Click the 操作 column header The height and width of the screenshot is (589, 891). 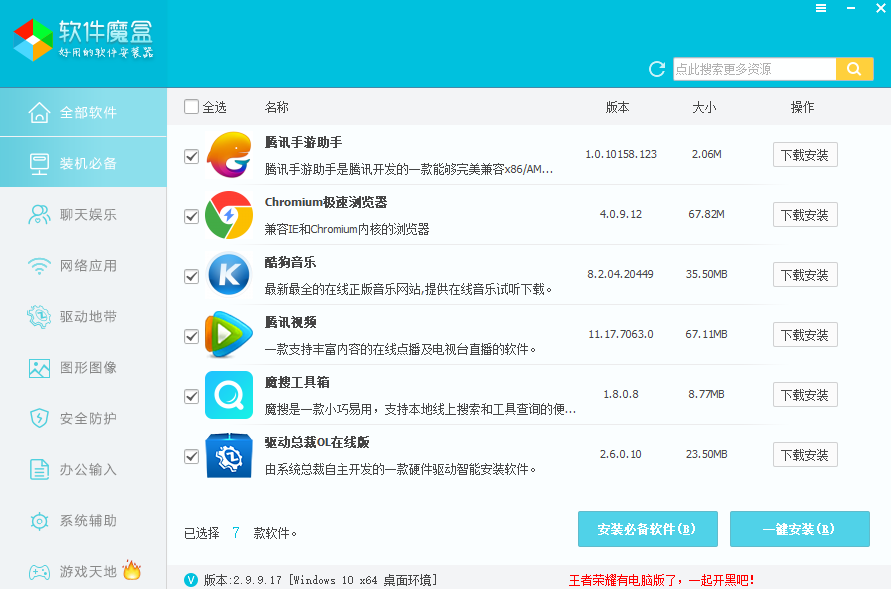(x=802, y=107)
